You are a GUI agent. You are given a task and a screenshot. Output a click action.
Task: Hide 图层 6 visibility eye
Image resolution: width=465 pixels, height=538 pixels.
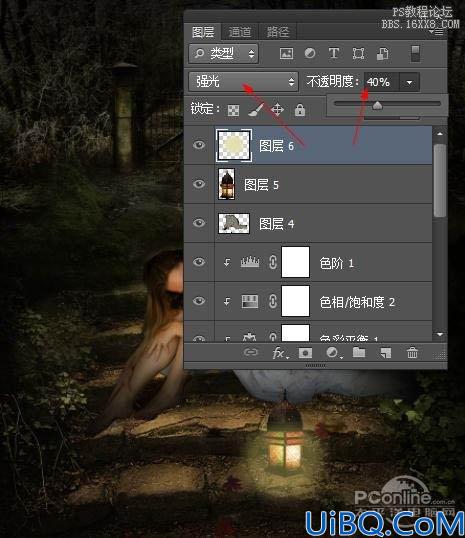(x=199, y=145)
